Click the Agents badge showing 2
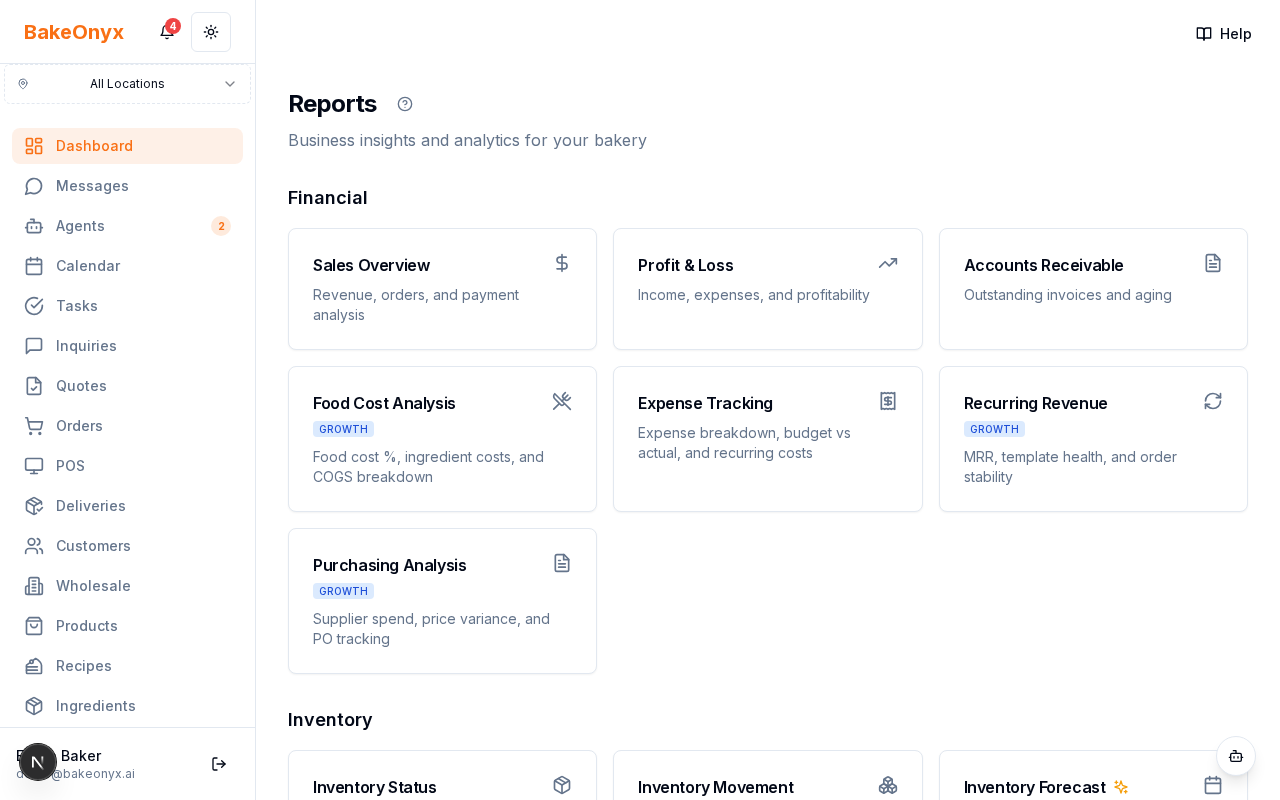 [221, 226]
